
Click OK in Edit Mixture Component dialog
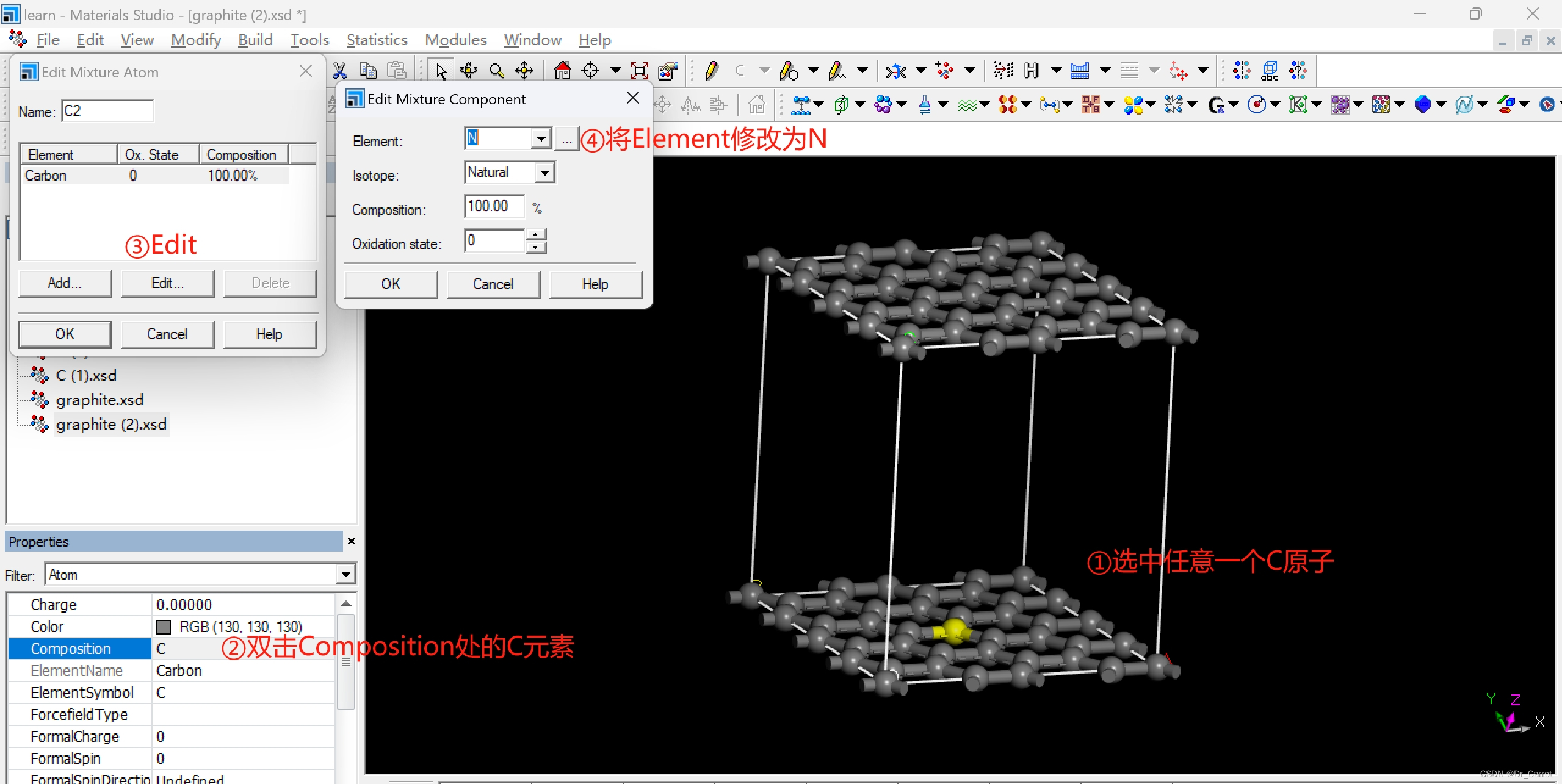(x=391, y=284)
